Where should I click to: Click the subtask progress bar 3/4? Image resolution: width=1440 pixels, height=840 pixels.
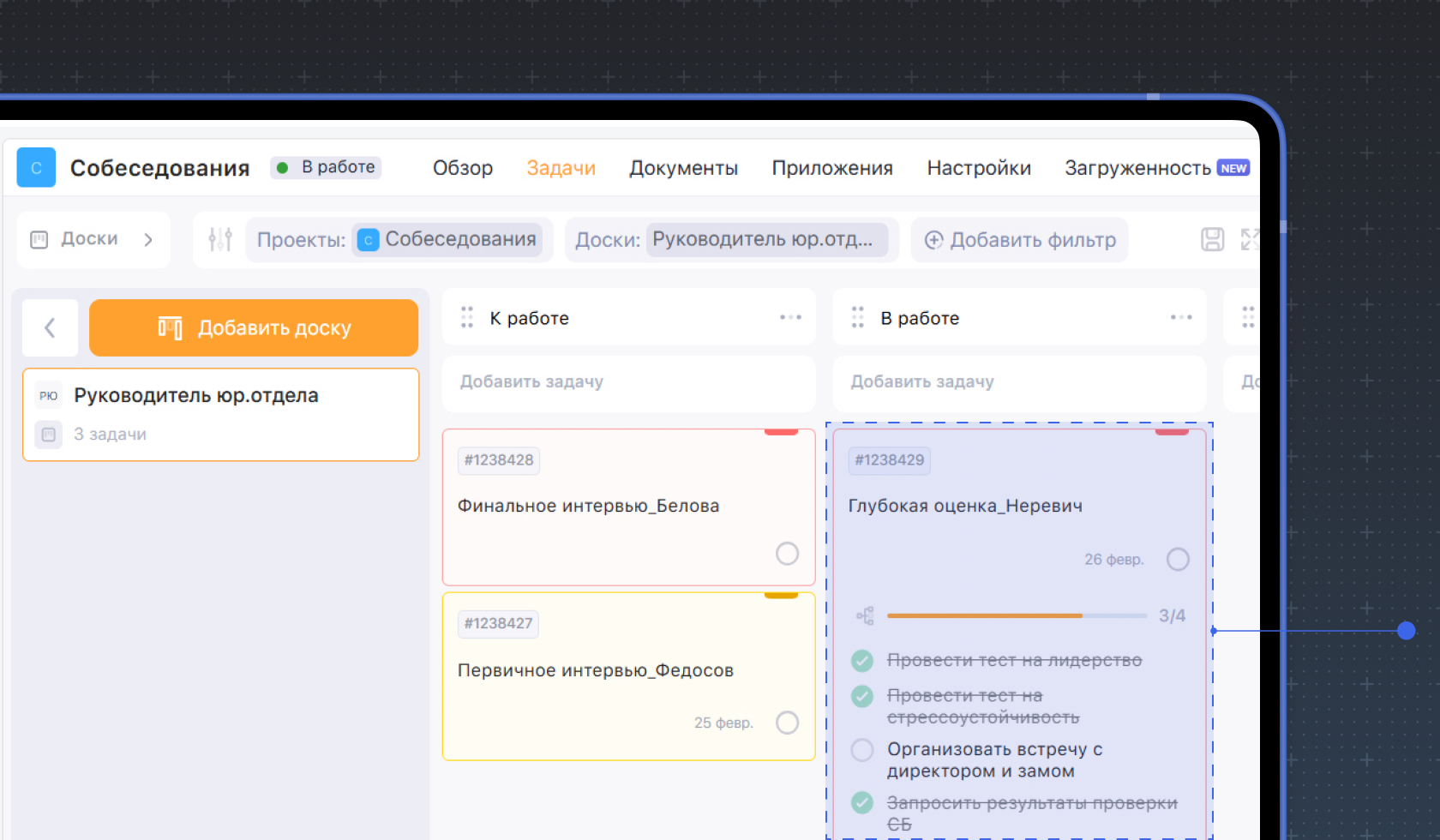point(1017,615)
